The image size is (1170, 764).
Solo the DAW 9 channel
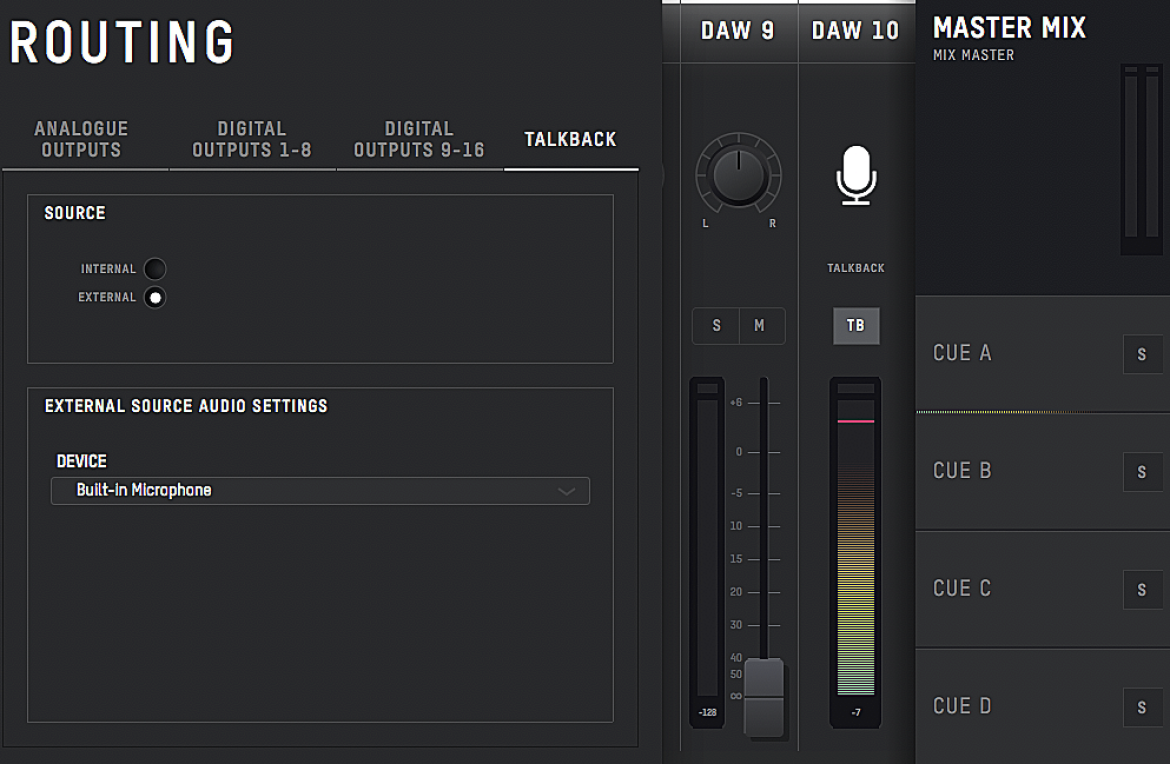click(x=716, y=326)
